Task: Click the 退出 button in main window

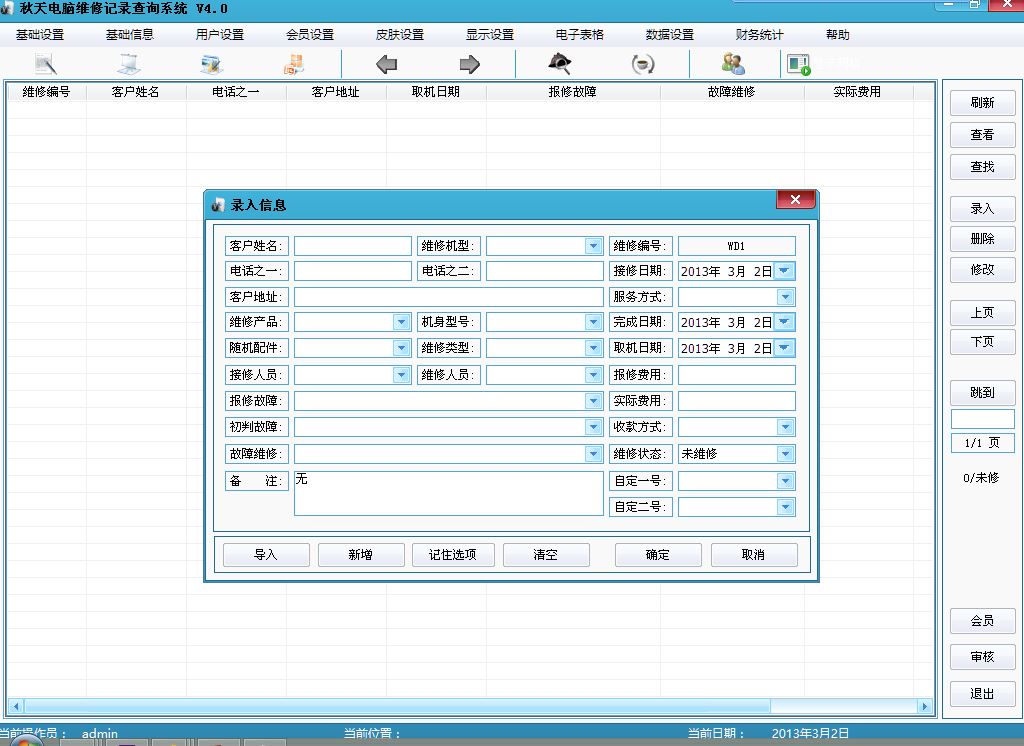Action: tap(982, 694)
